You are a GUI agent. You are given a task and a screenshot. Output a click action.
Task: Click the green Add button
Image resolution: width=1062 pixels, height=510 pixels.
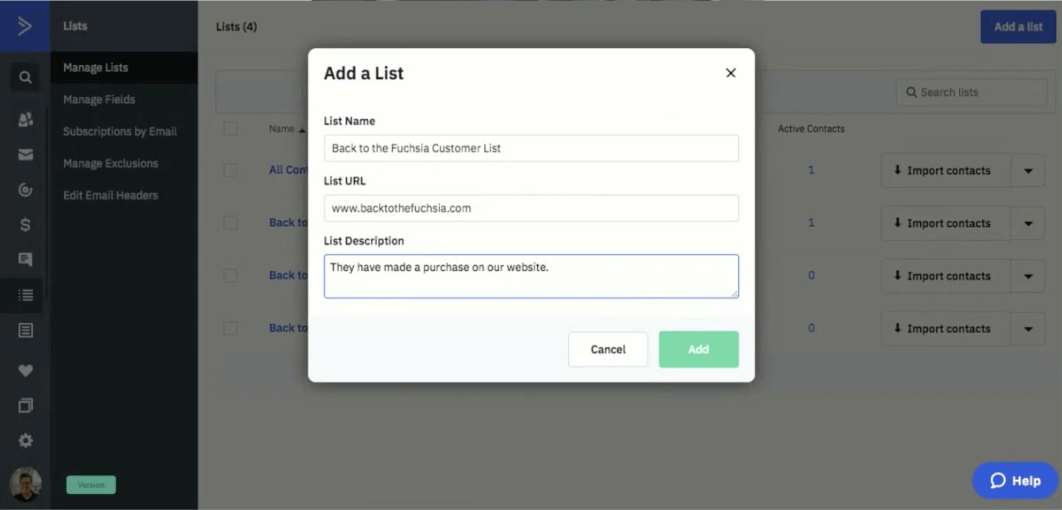pyautogui.click(x=698, y=349)
